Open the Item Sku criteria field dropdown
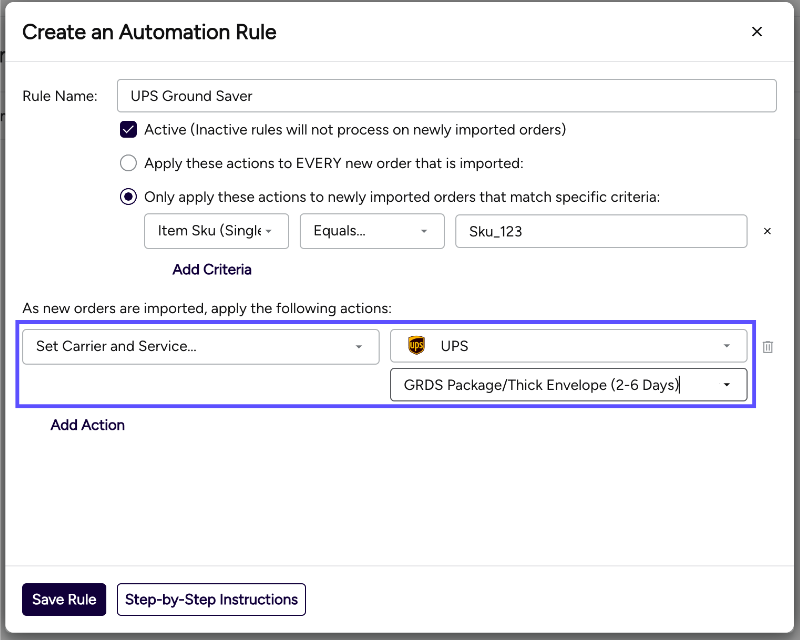Image resolution: width=800 pixels, height=640 pixels. (x=216, y=231)
